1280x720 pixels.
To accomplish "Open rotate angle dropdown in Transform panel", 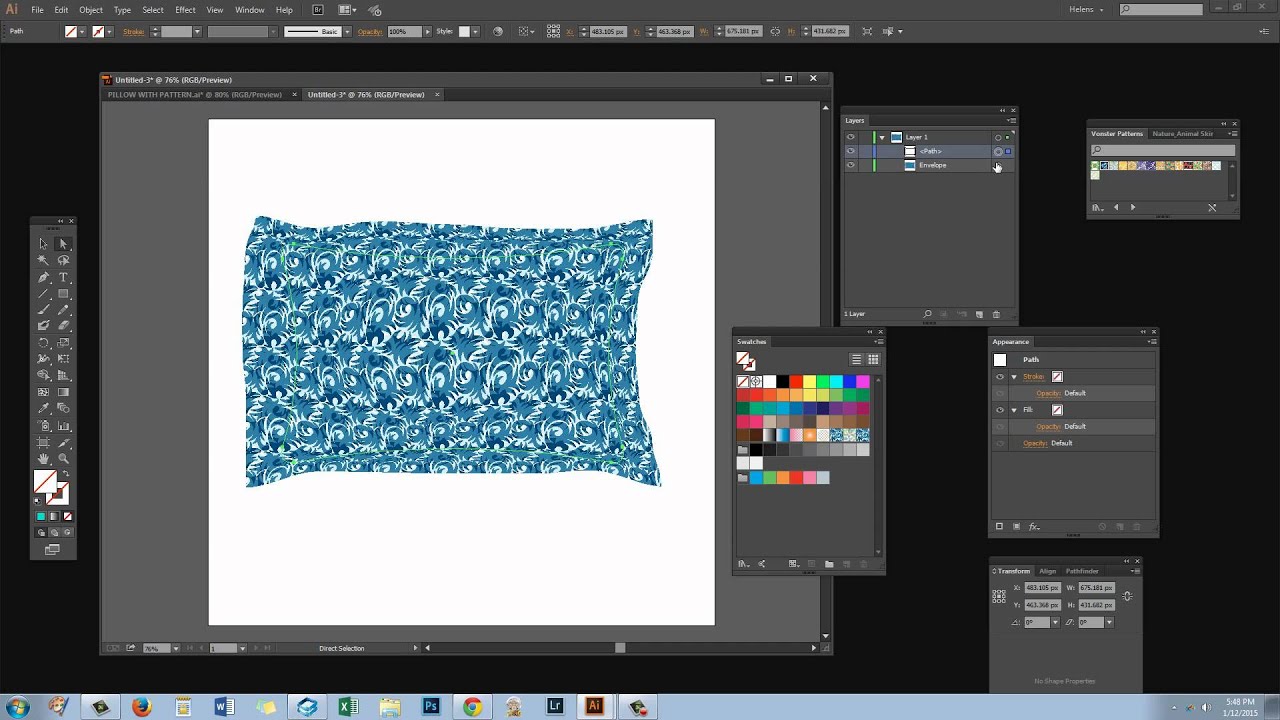I will click(1055, 622).
